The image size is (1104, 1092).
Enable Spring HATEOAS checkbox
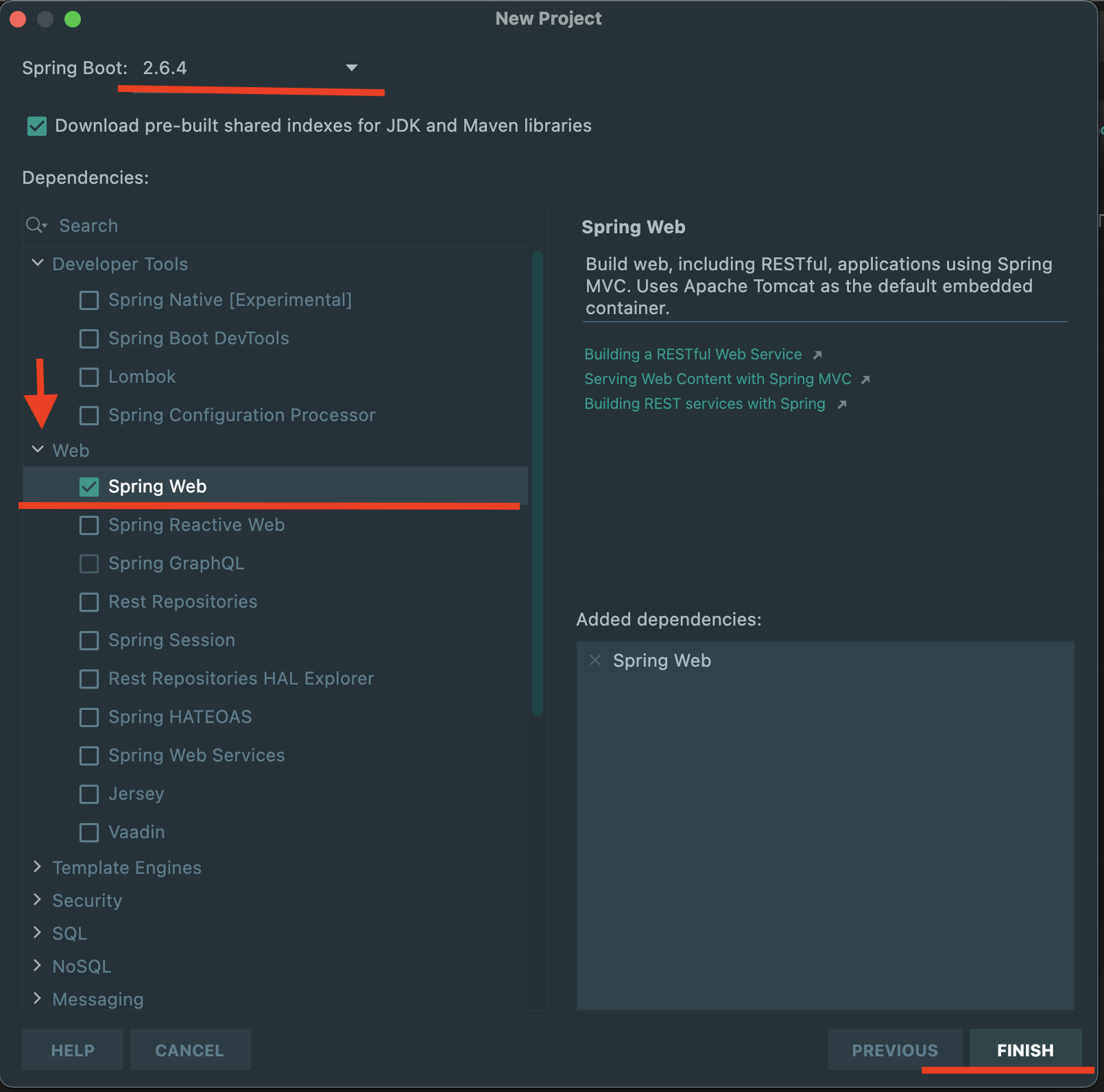[x=89, y=717]
